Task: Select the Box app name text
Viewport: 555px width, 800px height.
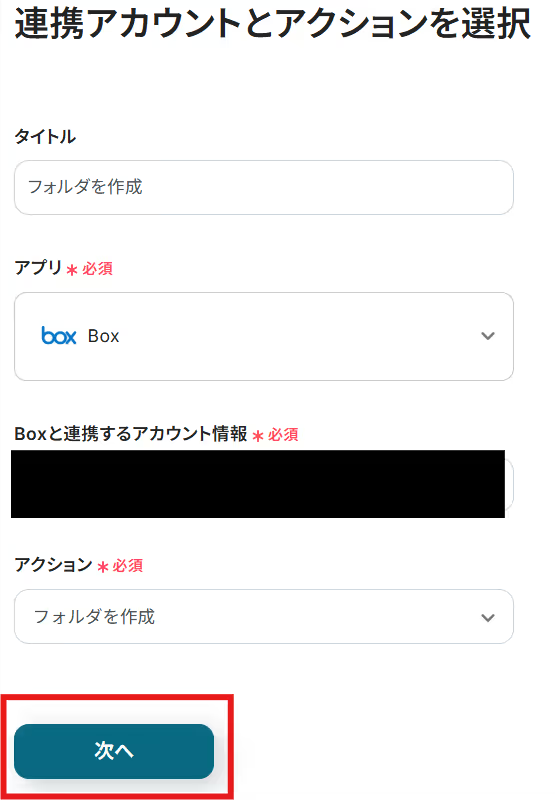Action: (x=104, y=336)
